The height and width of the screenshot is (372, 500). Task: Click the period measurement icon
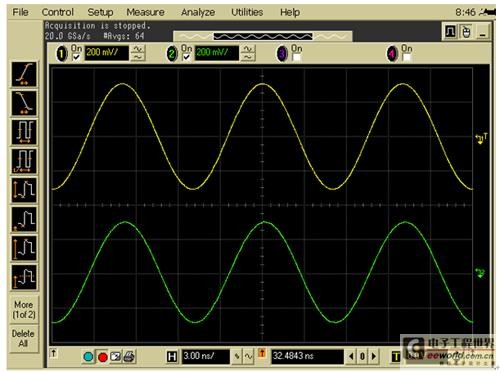coord(24,132)
